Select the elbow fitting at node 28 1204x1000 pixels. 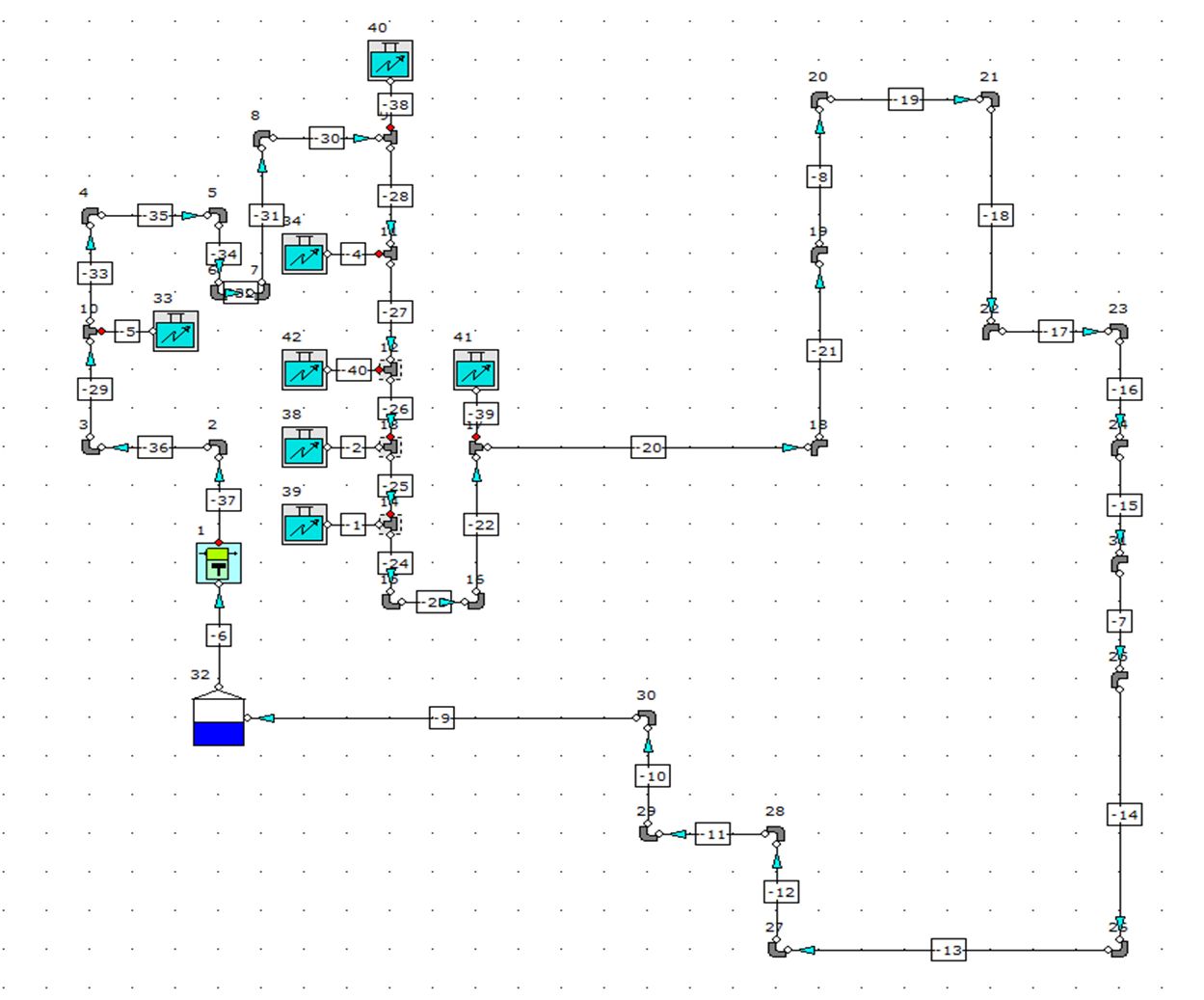776,834
